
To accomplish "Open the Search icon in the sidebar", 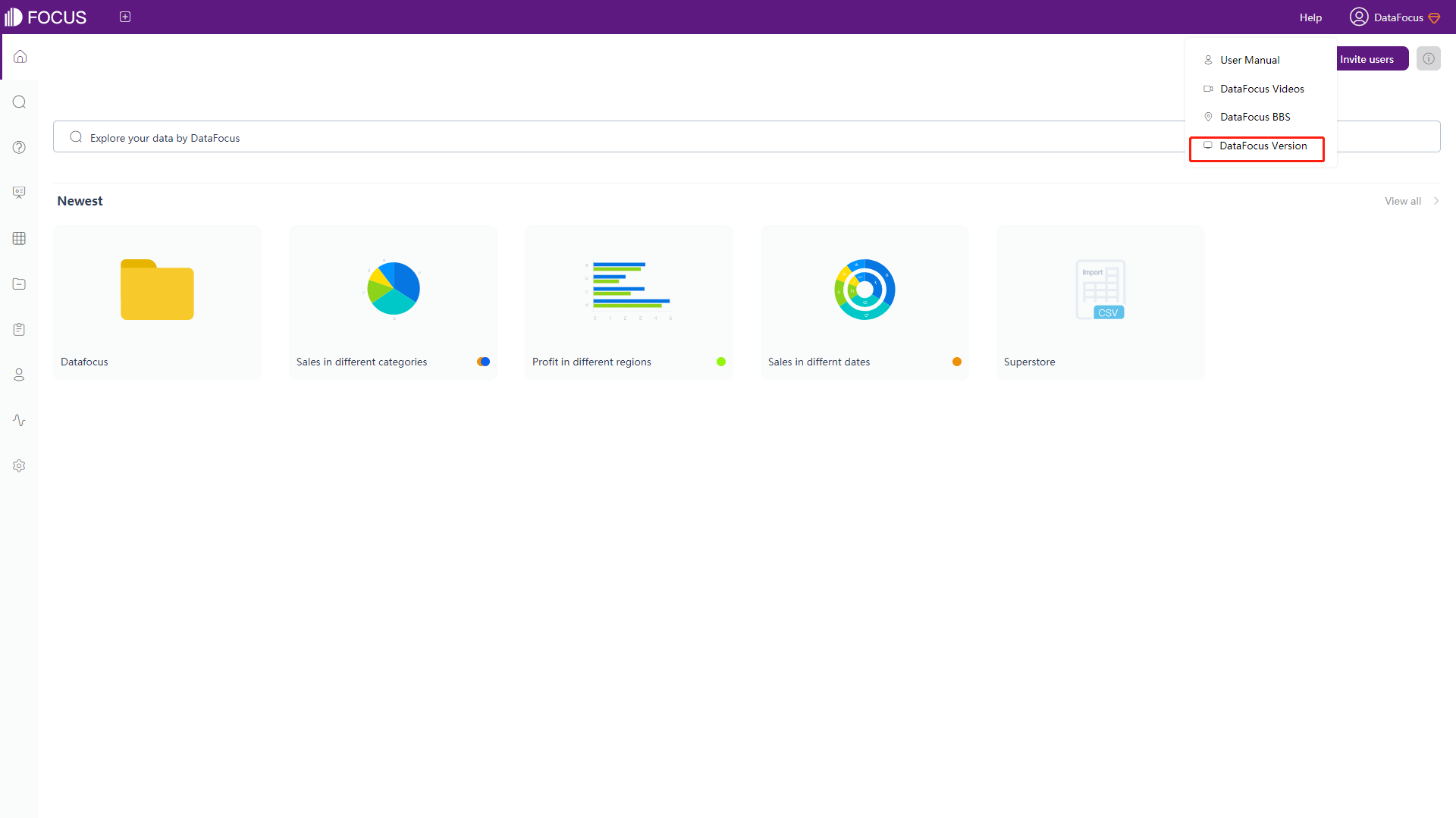I will (x=20, y=102).
